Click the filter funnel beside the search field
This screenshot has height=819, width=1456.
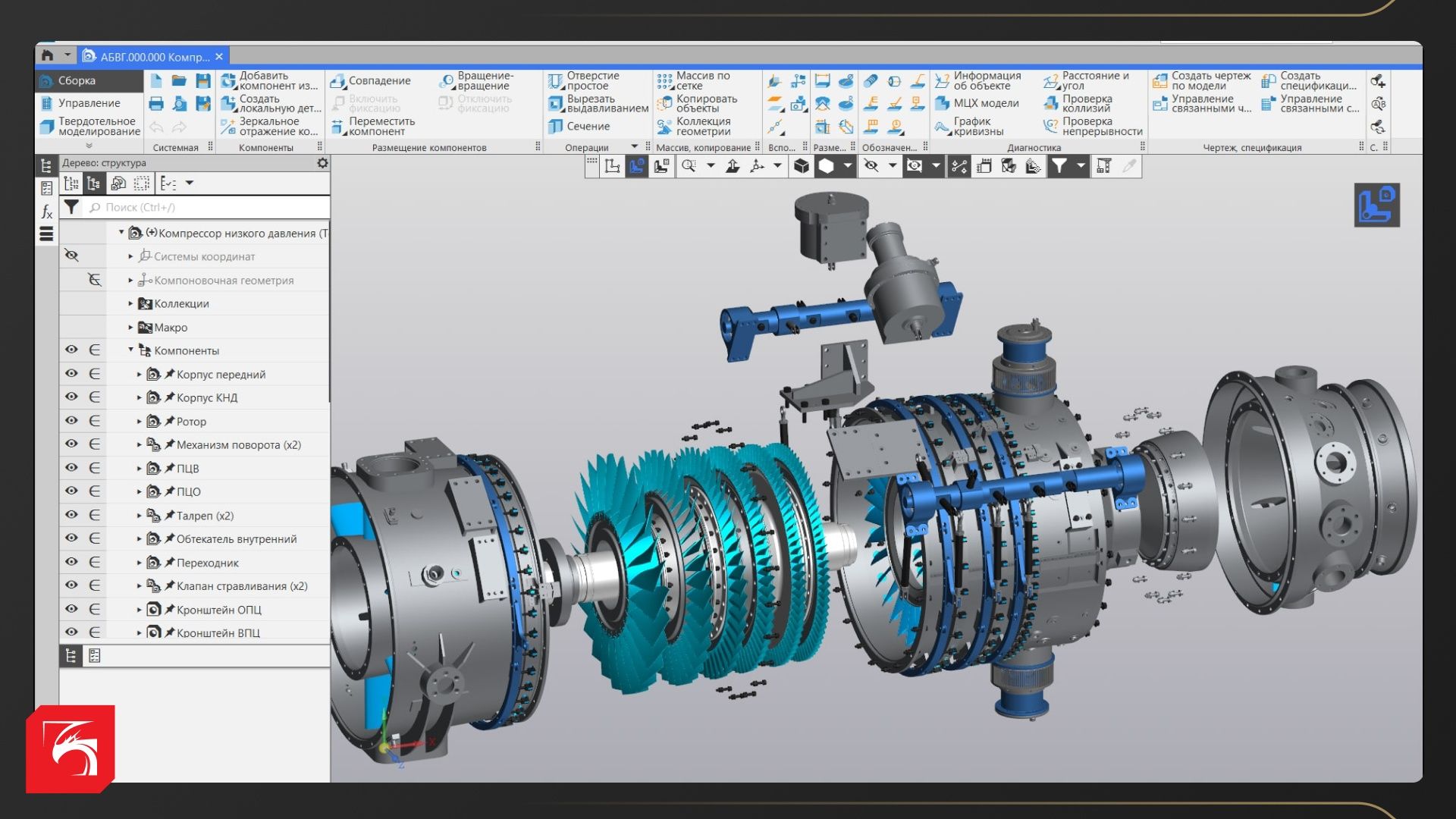[x=71, y=207]
